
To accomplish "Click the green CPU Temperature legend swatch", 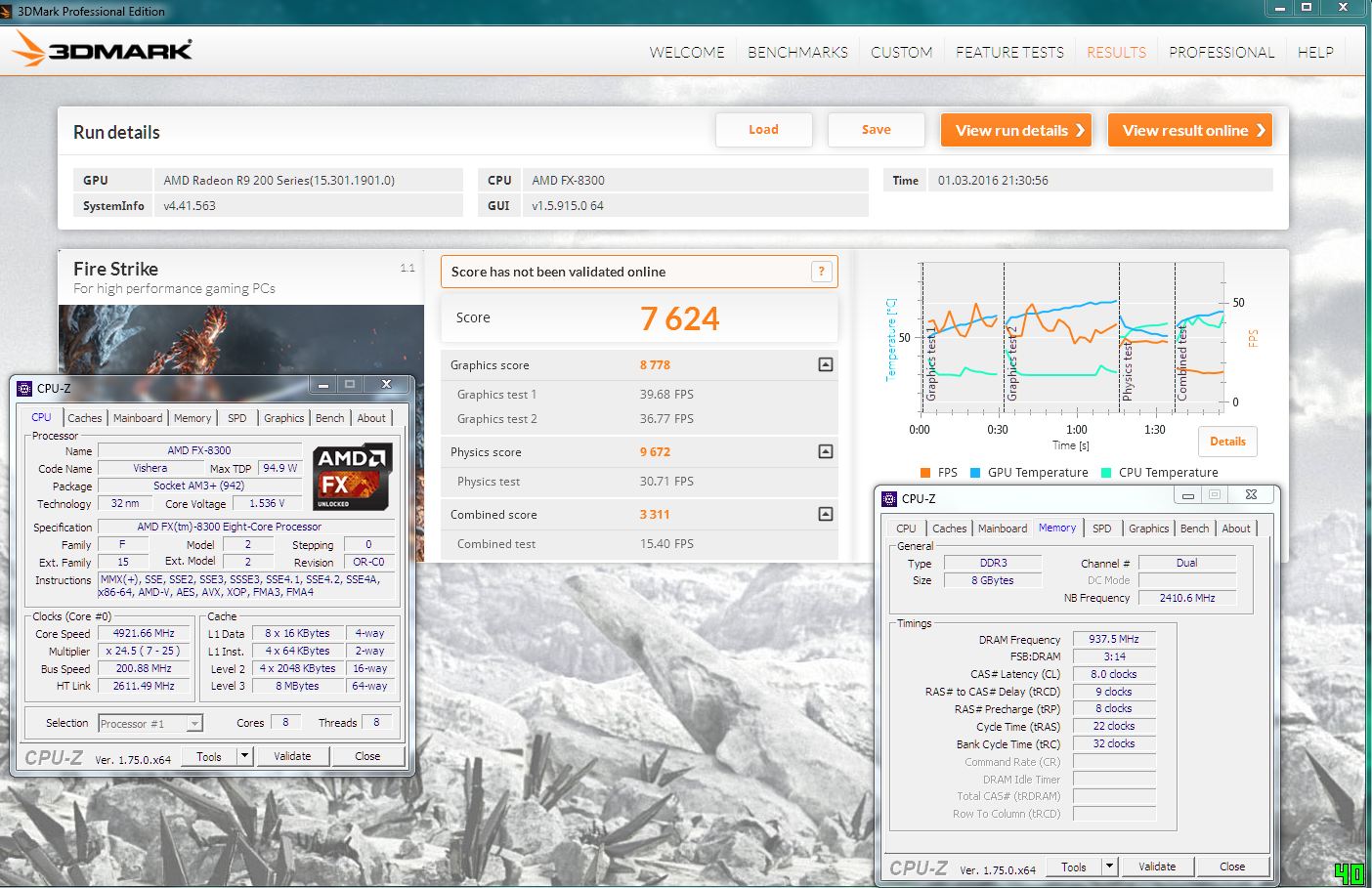I will coord(1106,473).
